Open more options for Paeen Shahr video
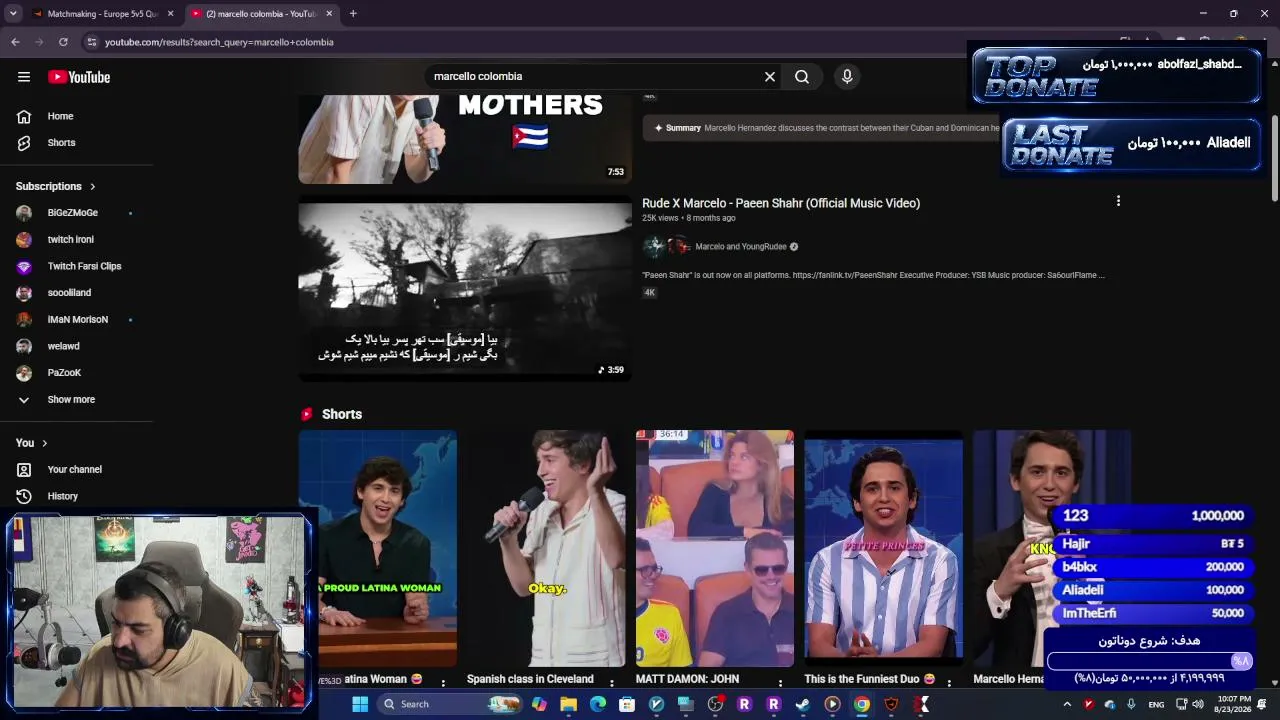 [x=1118, y=201]
